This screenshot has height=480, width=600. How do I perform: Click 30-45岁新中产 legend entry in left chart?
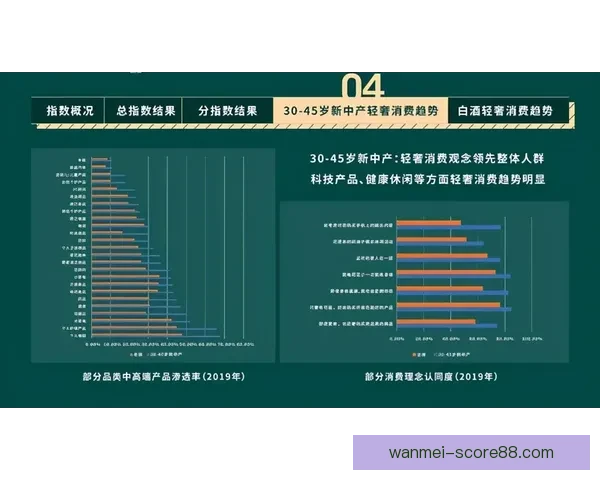165,354
